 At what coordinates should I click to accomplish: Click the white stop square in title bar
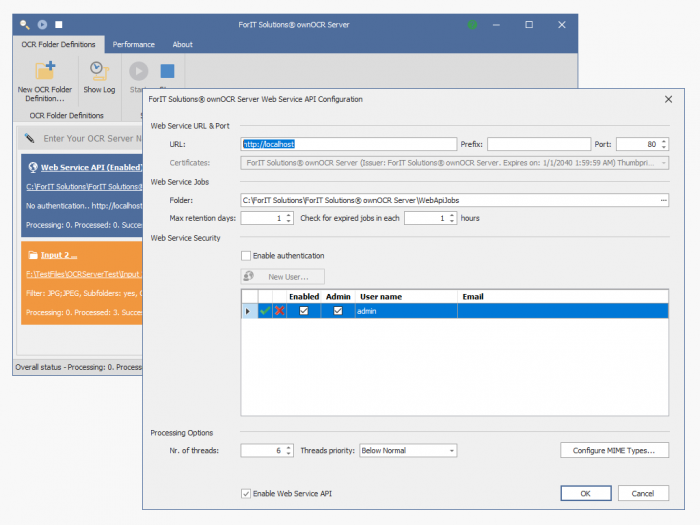58,25
